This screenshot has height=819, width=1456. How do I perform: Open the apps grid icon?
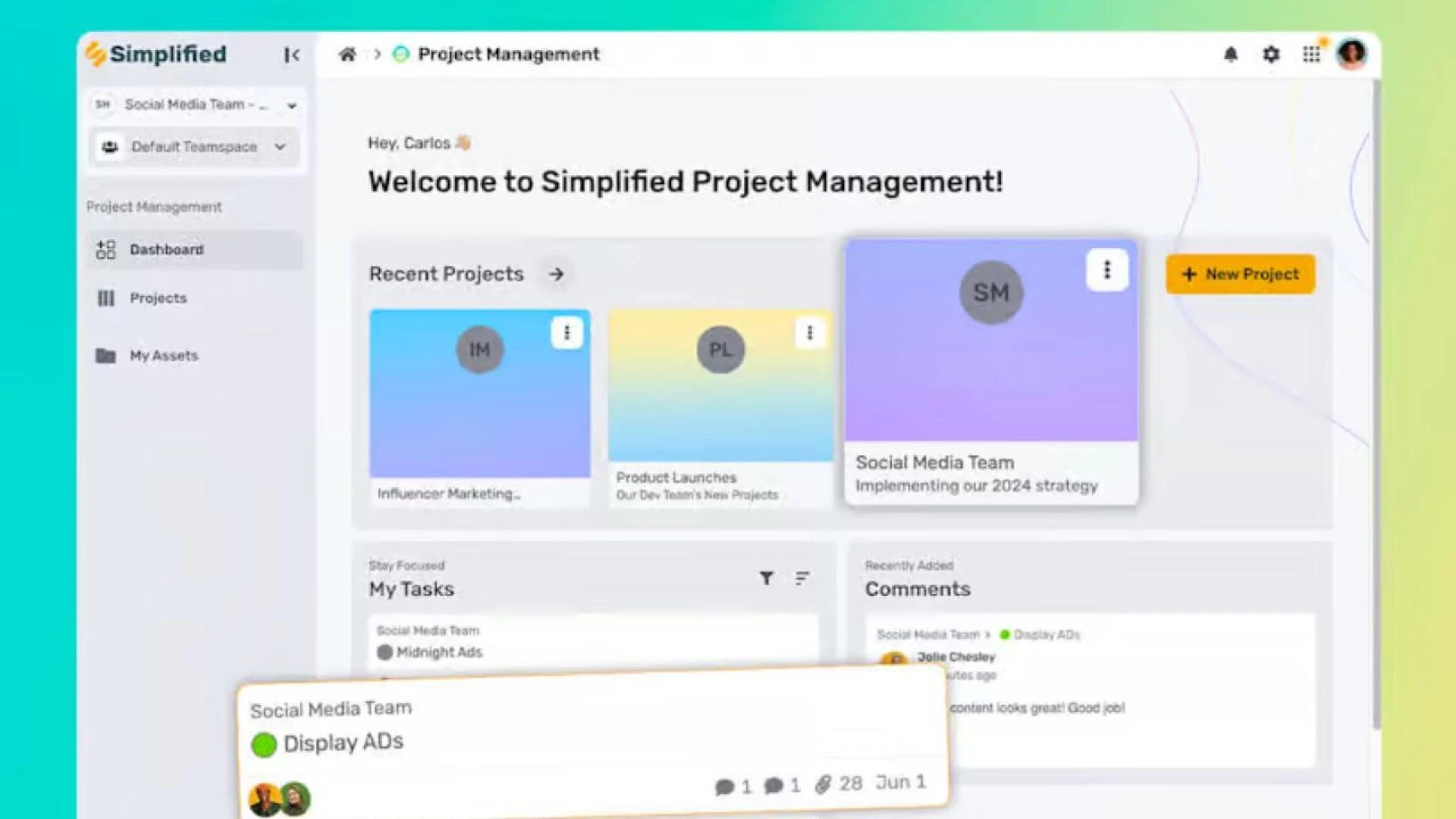[1311, 54]
